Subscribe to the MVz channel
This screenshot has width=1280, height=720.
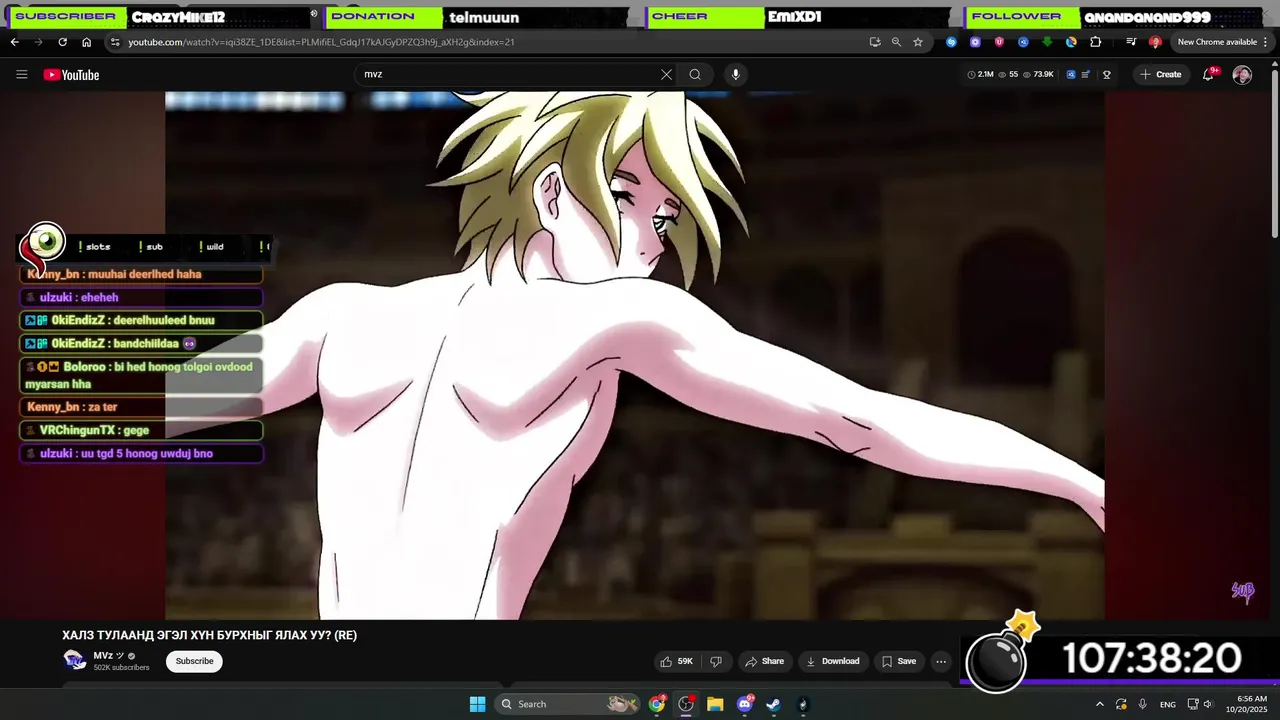pyautogui.click(x=194, y=661)
